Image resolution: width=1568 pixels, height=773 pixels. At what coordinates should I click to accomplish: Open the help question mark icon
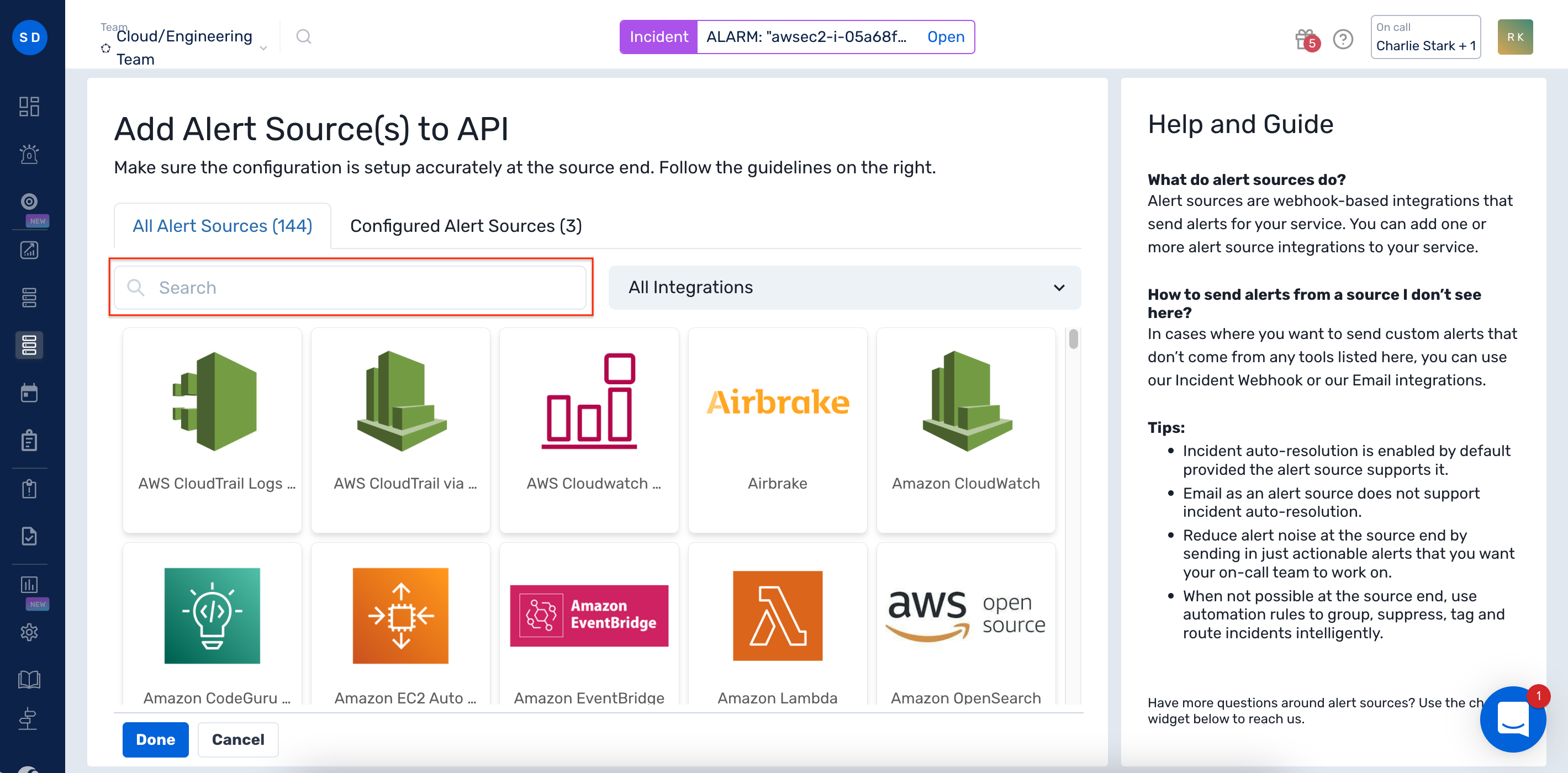coord(1343,40)
